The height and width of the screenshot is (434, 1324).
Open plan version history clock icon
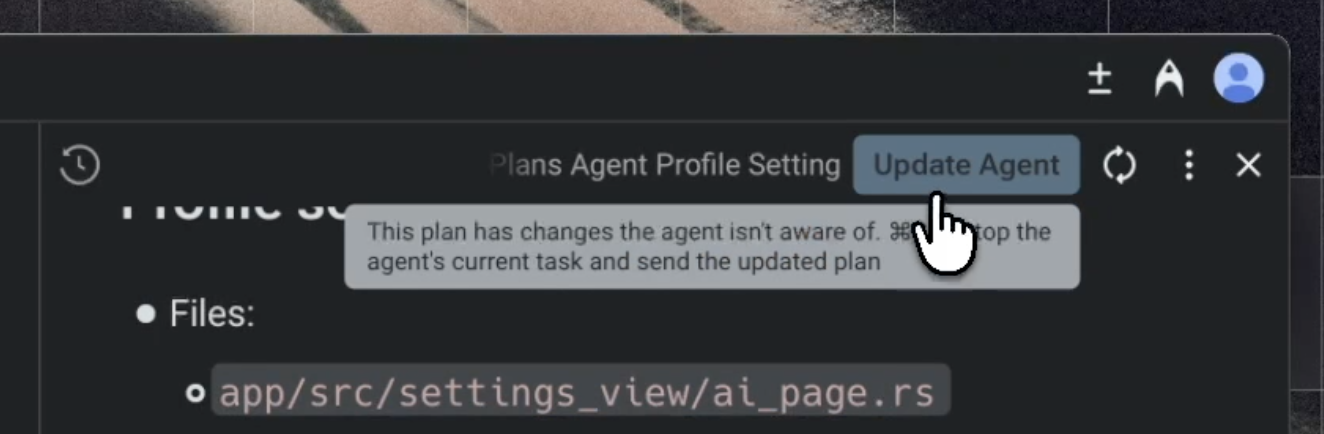tap(79, 165)
